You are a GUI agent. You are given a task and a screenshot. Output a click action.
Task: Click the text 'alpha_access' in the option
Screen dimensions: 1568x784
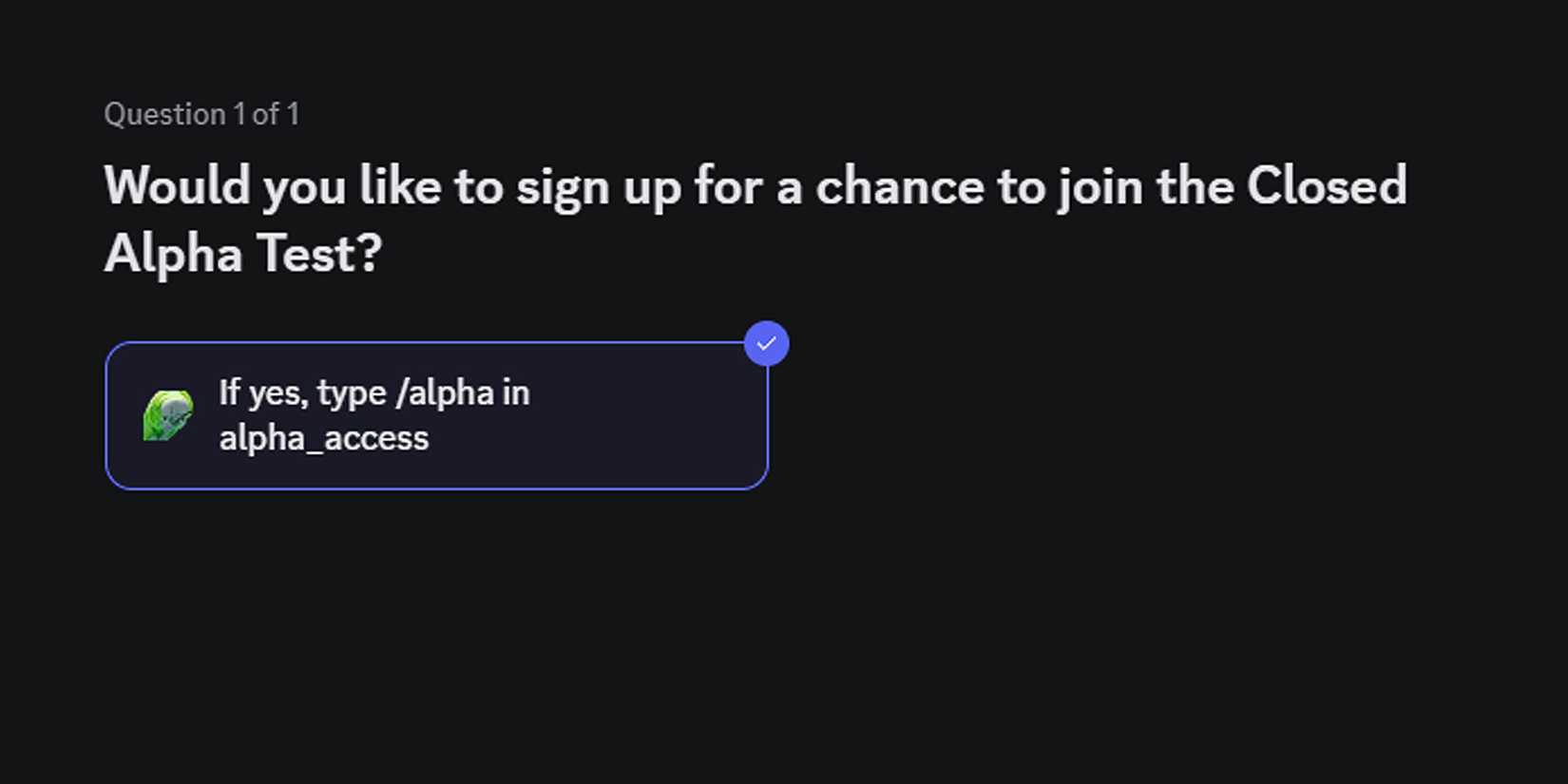[x=324, y=438]
